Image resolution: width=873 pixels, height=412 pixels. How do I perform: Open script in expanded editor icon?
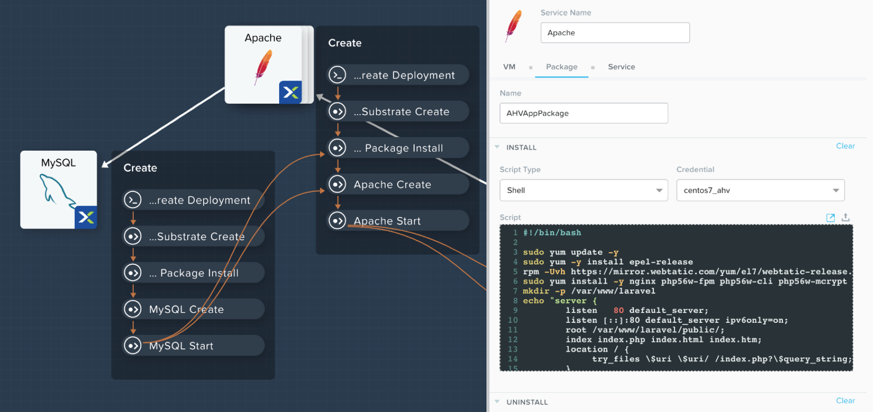(x=830, y=218)
